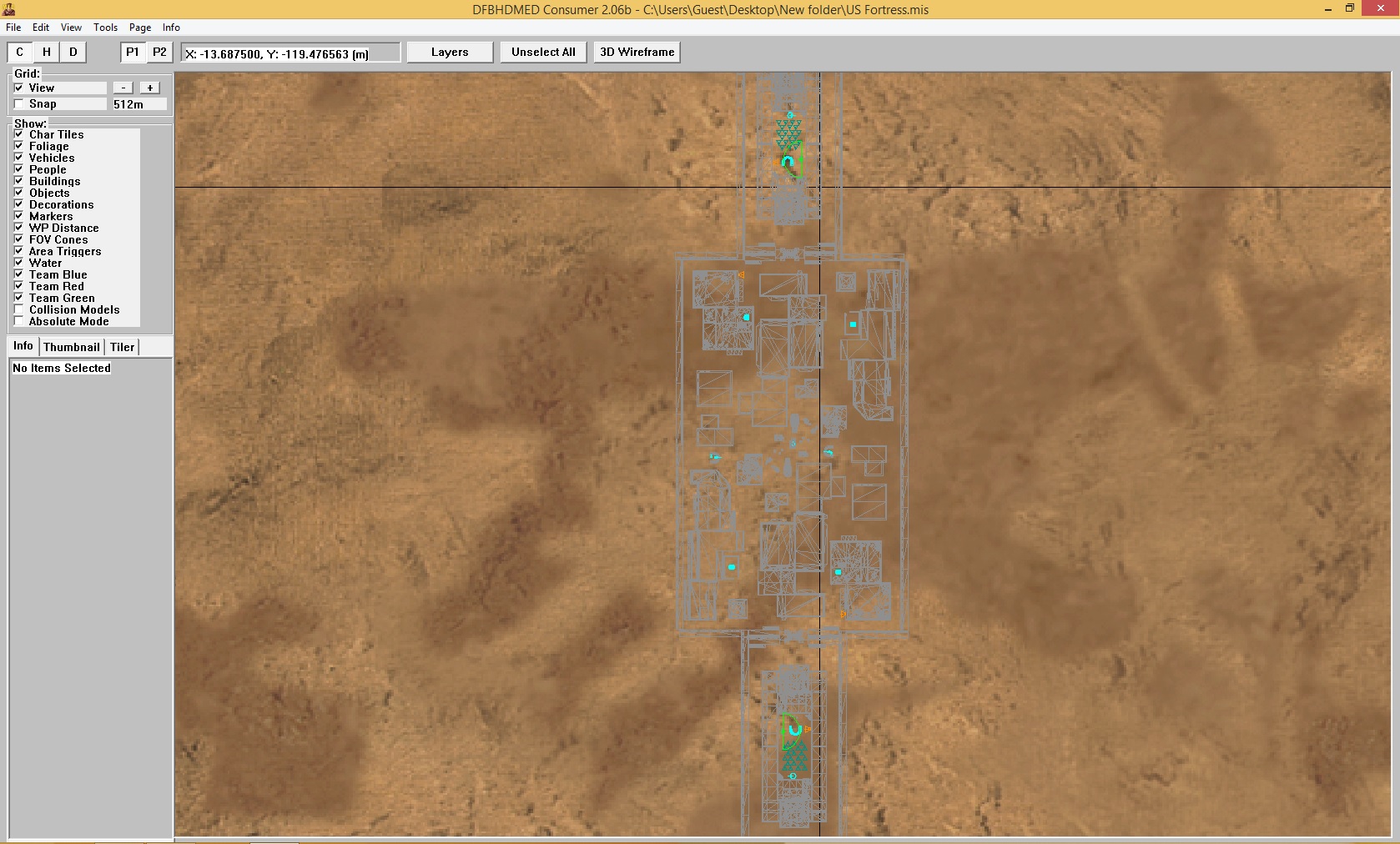Toggle Foliage visibility checkbox

[x=18, y=146]
